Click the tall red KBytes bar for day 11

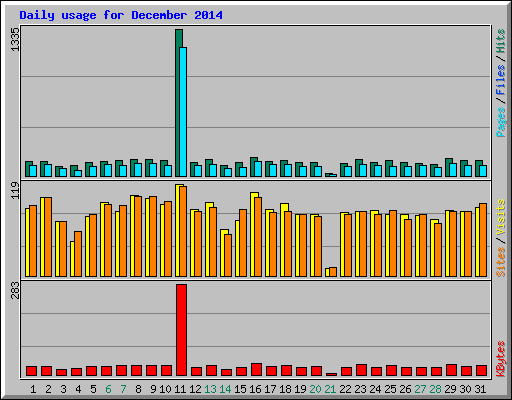coord(181,330)
